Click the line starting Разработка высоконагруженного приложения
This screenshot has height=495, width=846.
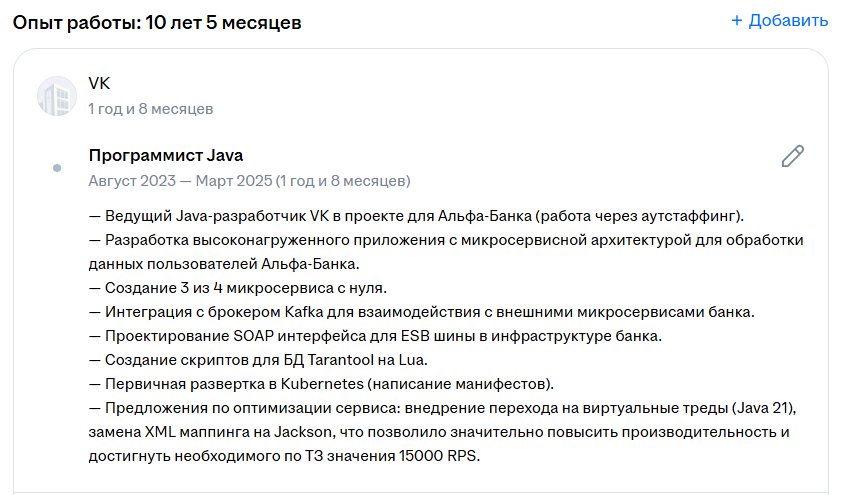tap(446, 240)
